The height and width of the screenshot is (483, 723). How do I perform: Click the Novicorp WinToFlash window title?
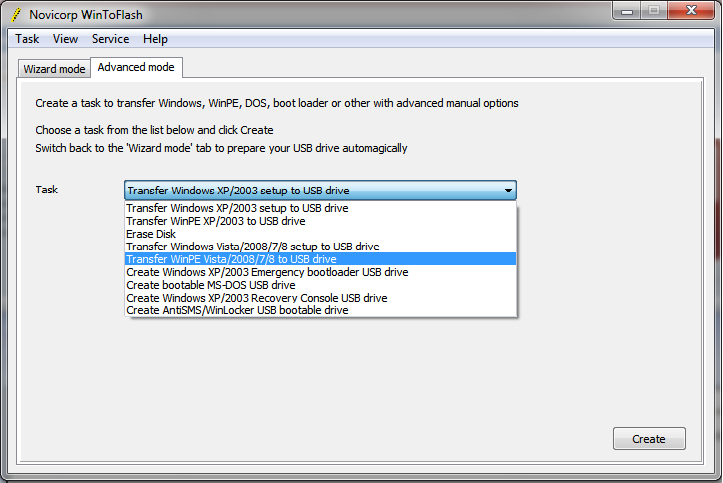coord(86,15)
